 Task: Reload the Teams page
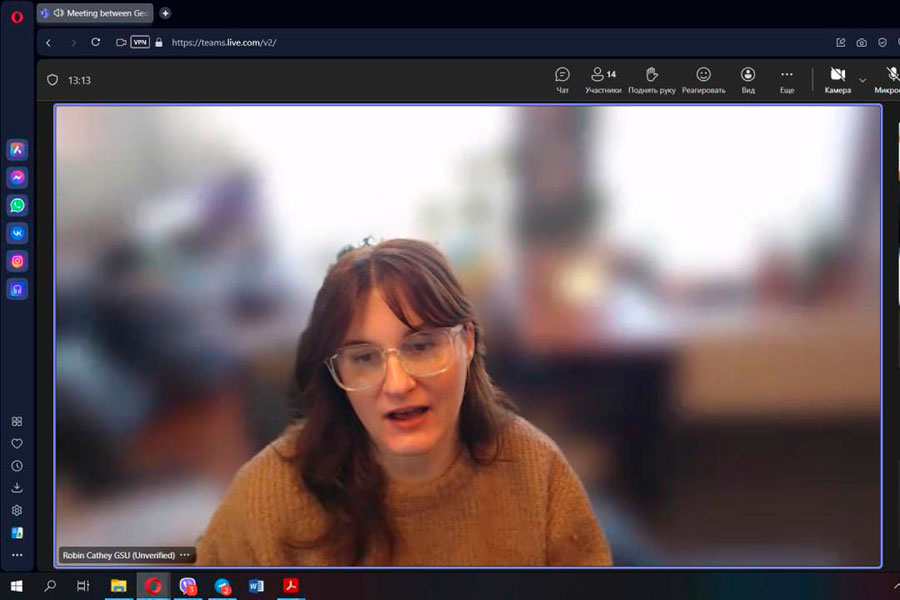[x=96, y=42]
